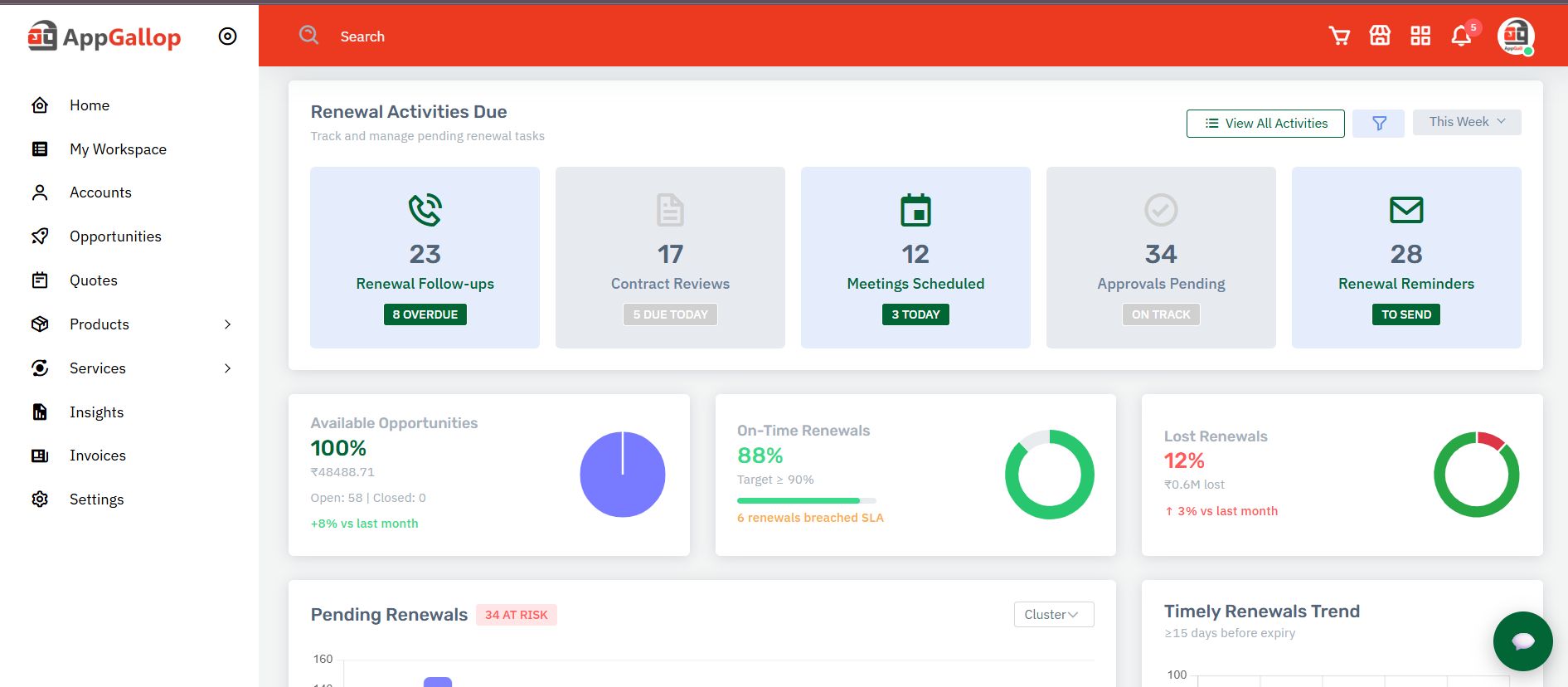Toggle the sidebar collapse circle button
The image size is (1568, 687).
pyautogui.click(x=227, y=37)
